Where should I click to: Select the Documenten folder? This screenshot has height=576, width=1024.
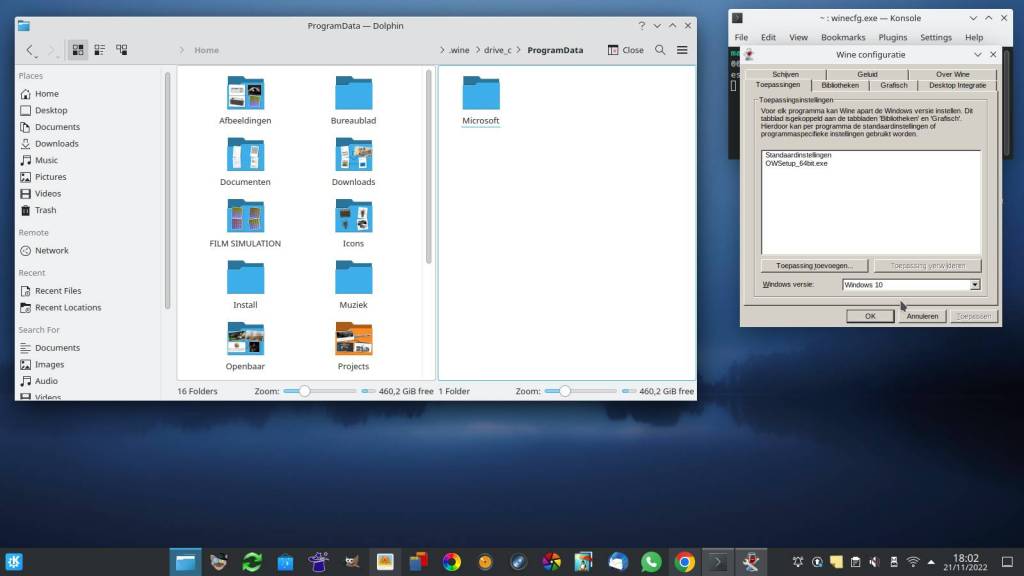(x=245, y=161)
